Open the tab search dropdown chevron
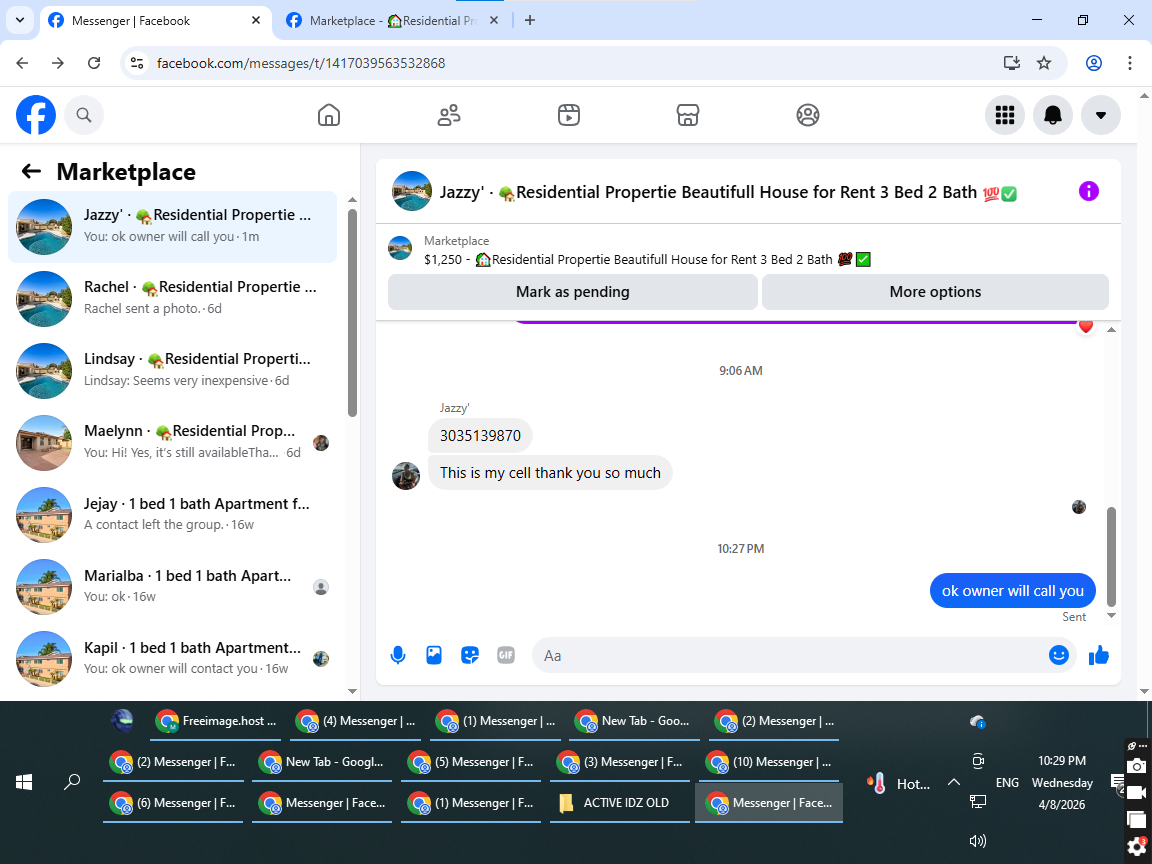Screen dimensions: 1152x864 click(x=20, y=21)
